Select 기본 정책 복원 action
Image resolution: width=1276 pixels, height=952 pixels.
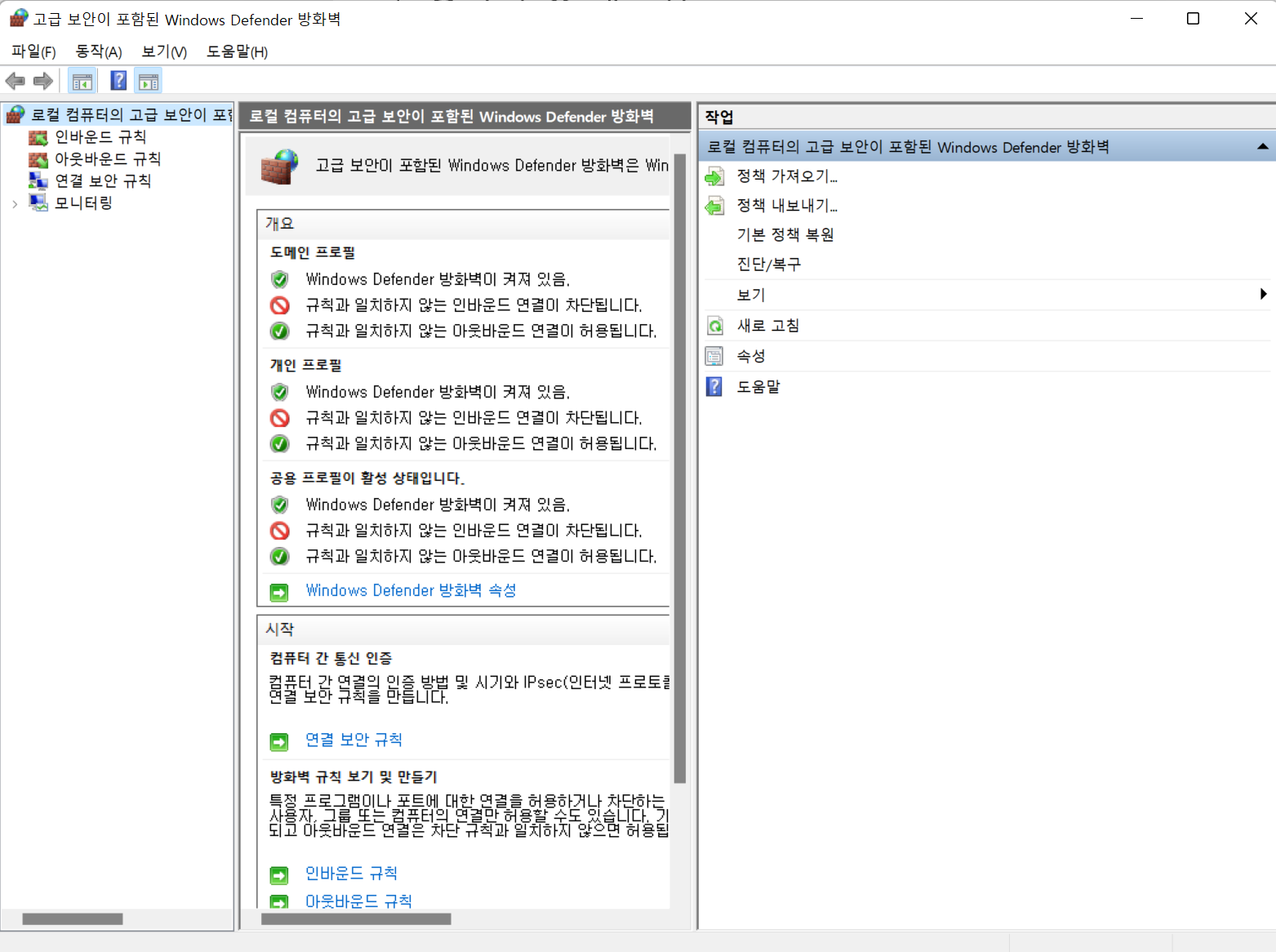point(785,235)
